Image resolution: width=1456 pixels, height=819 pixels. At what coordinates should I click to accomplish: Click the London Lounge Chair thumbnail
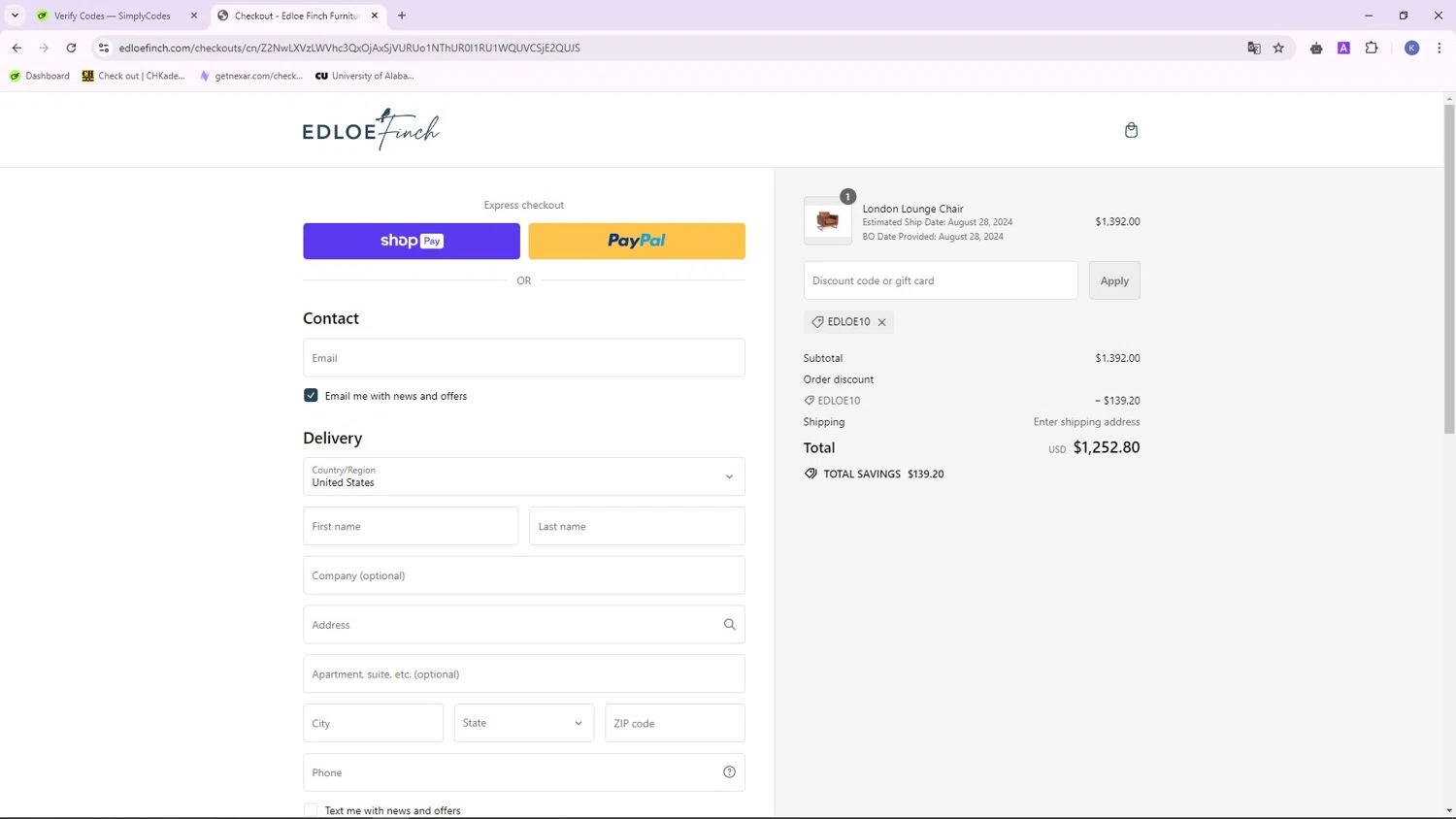pyautogui.click(x=828, y=221)
